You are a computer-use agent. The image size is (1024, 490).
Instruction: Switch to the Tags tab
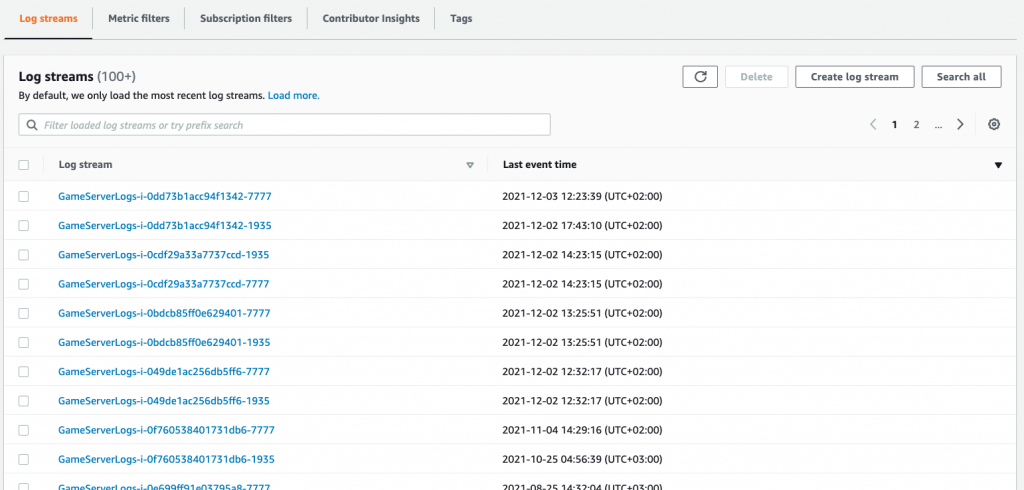point(461,18)
